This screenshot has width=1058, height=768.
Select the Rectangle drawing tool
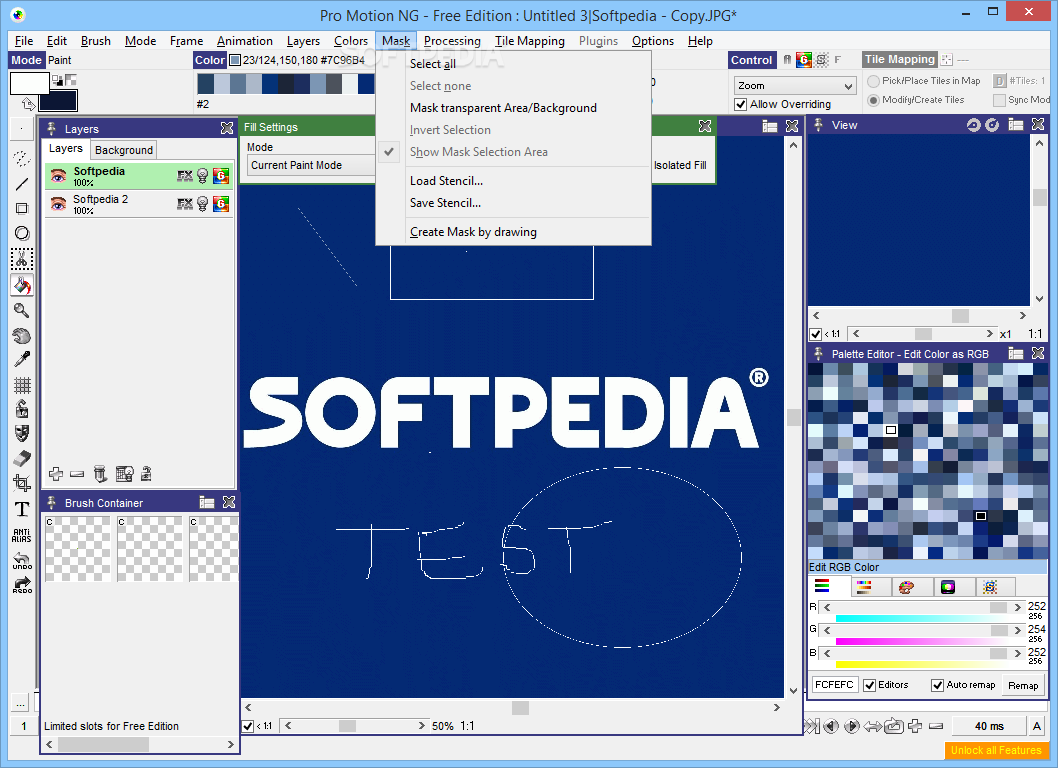click(22, 209)
